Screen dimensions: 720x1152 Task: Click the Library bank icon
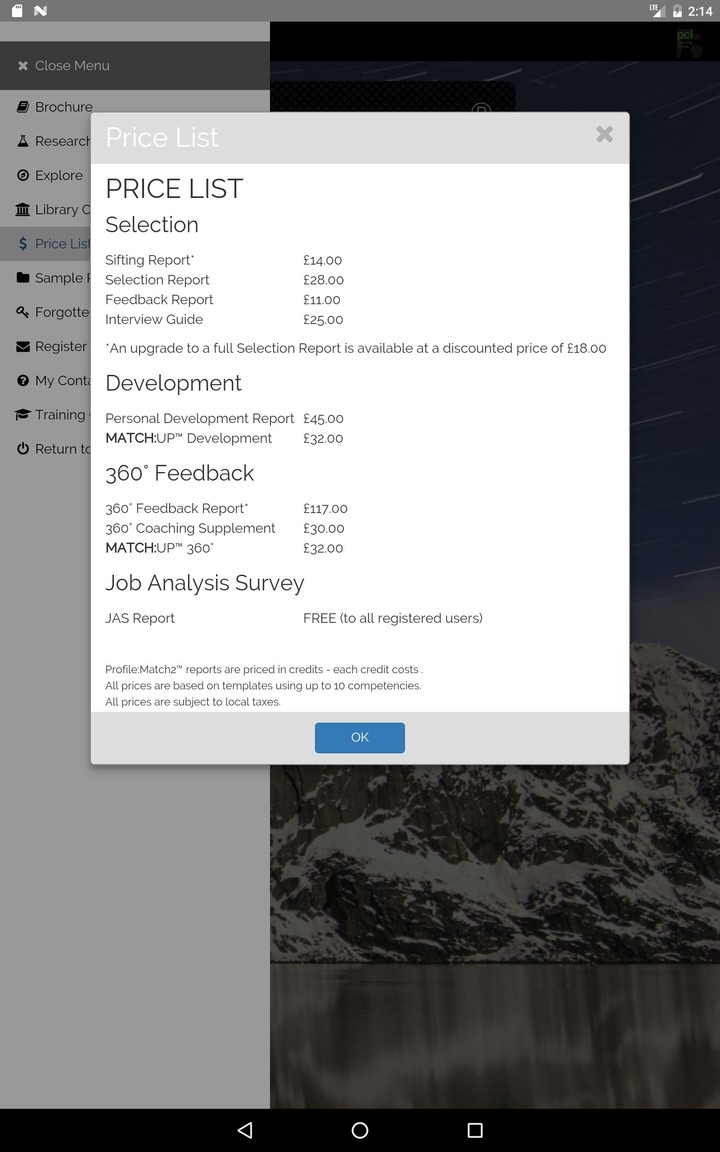point(22,209)
